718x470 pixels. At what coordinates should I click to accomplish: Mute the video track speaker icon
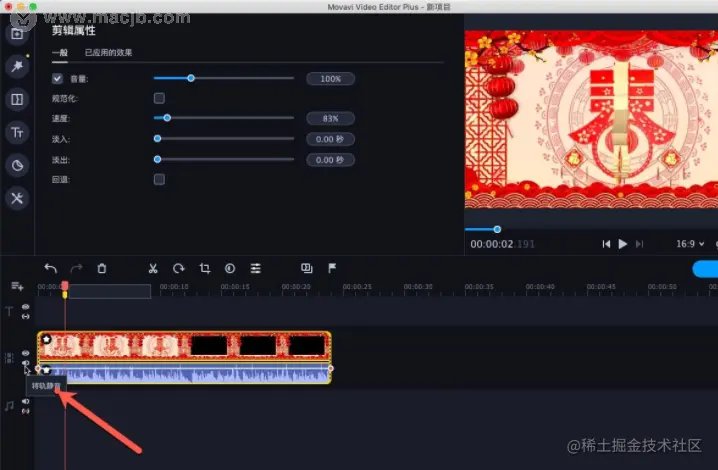(x=26, y=363)
